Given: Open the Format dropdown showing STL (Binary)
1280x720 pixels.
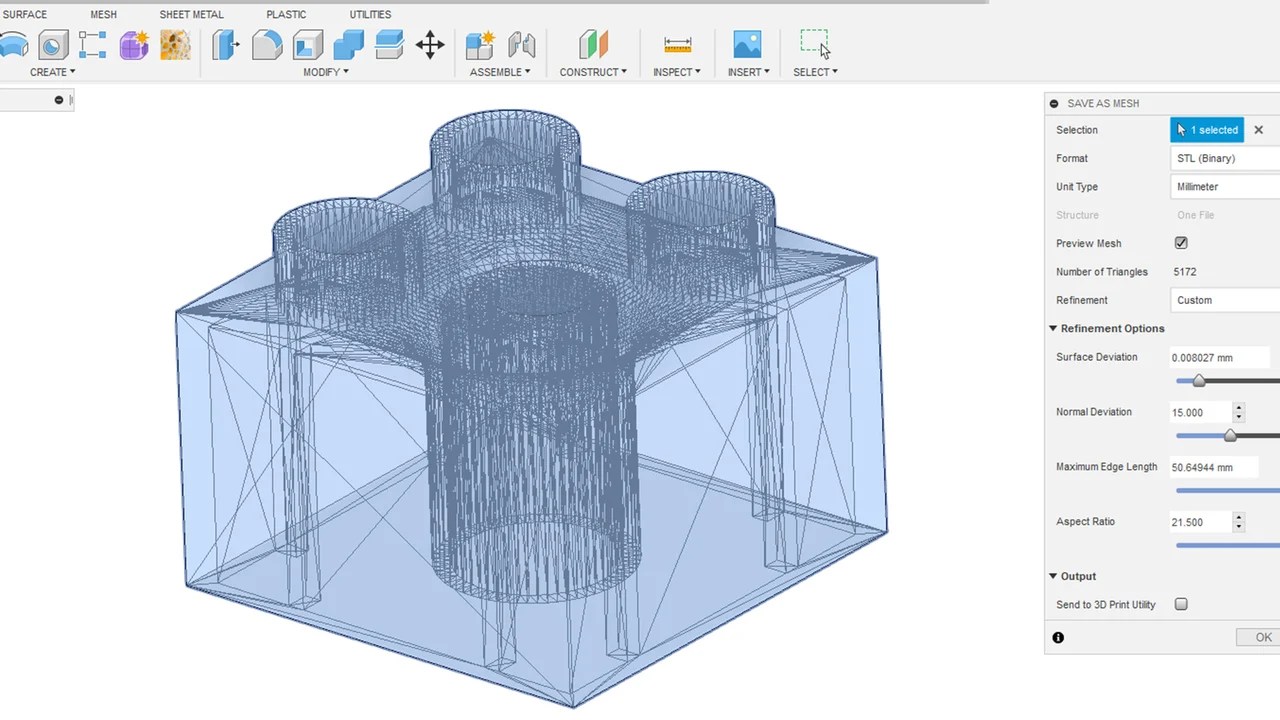Looking at the screenshot, I should coord(1226,158).
